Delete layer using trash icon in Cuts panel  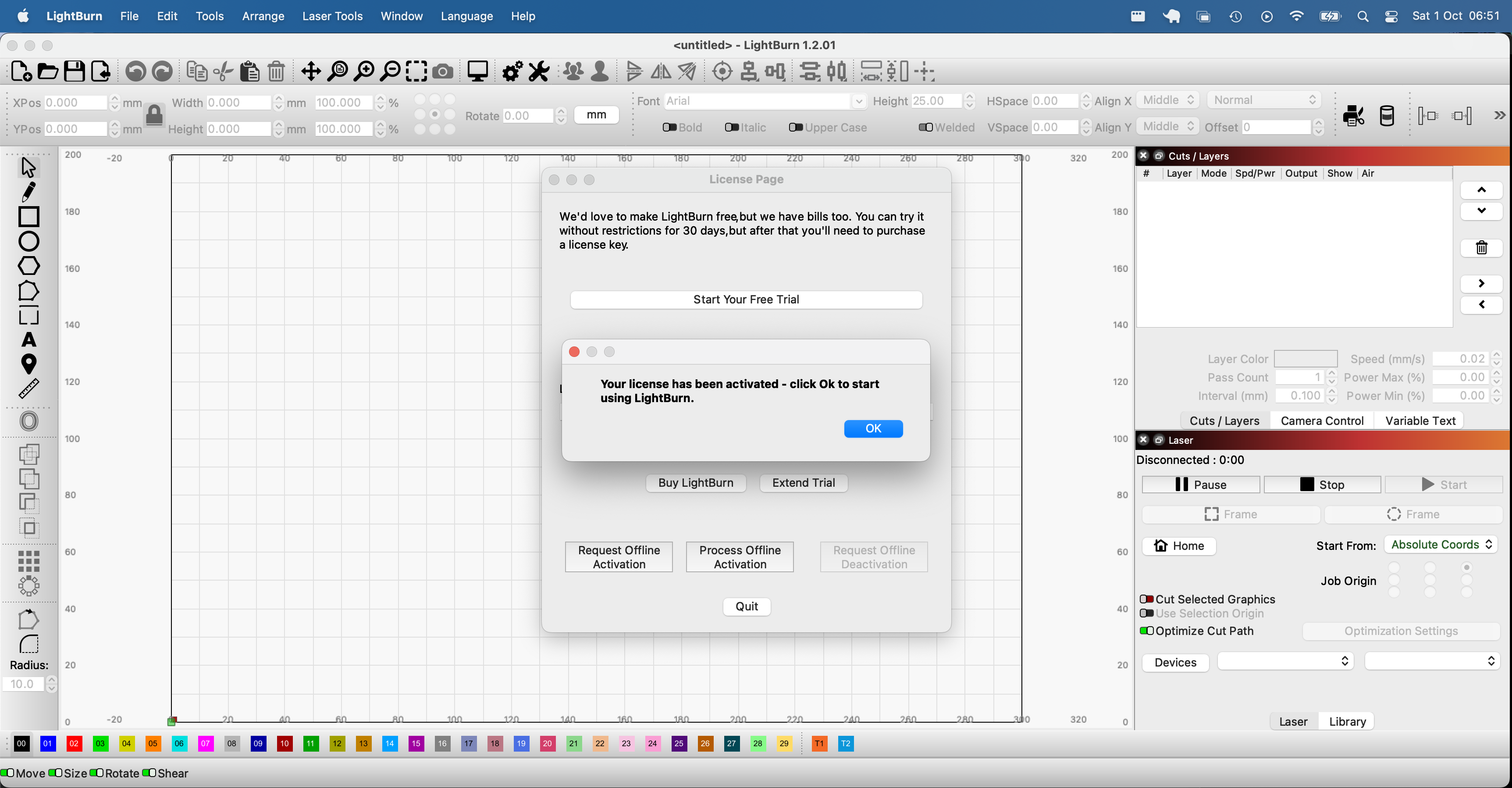[1481, 247]
